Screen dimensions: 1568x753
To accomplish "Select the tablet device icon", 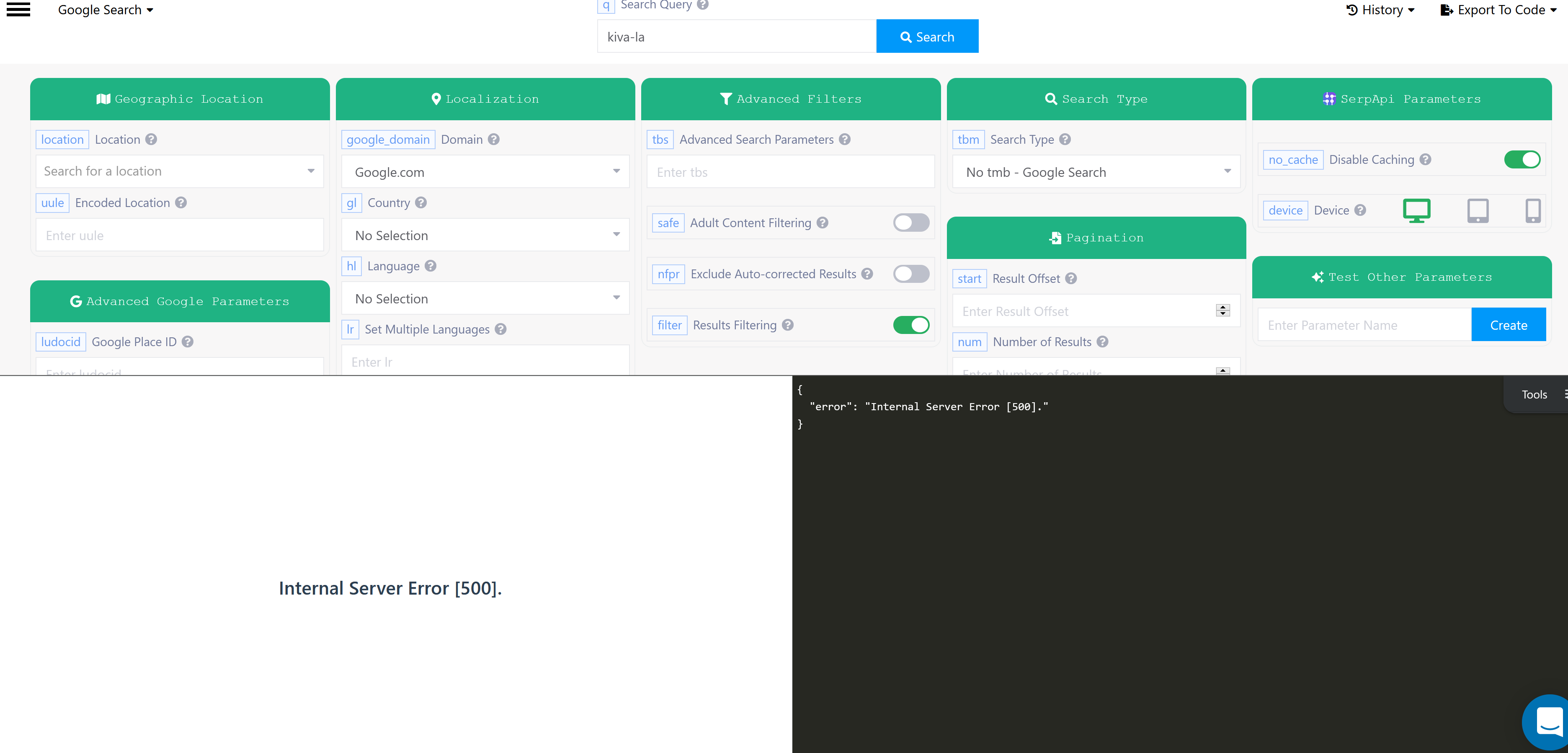I will (x=1478, y=211).
